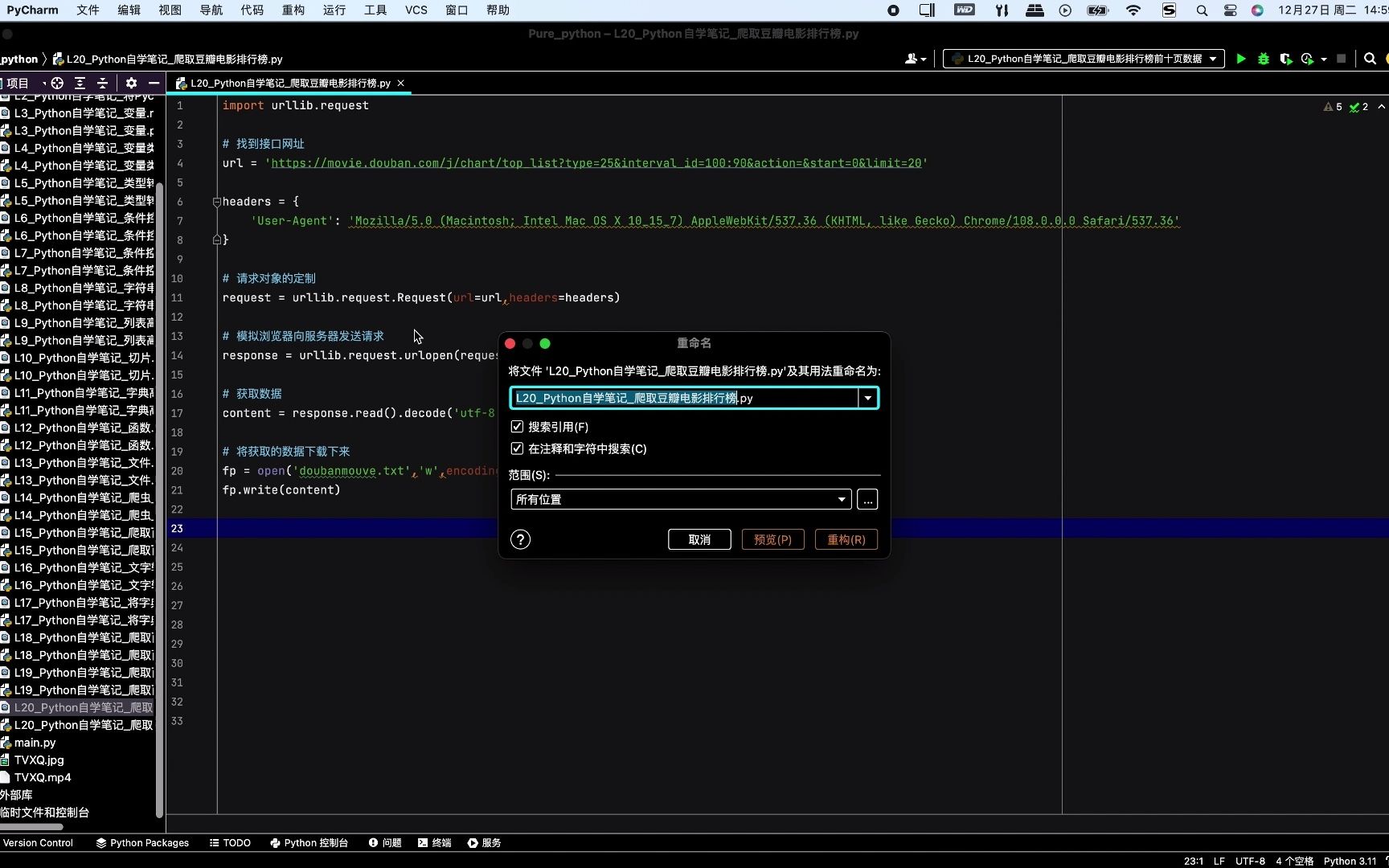Open the profiler options arrow beside the clock icon

(1323, 59)
